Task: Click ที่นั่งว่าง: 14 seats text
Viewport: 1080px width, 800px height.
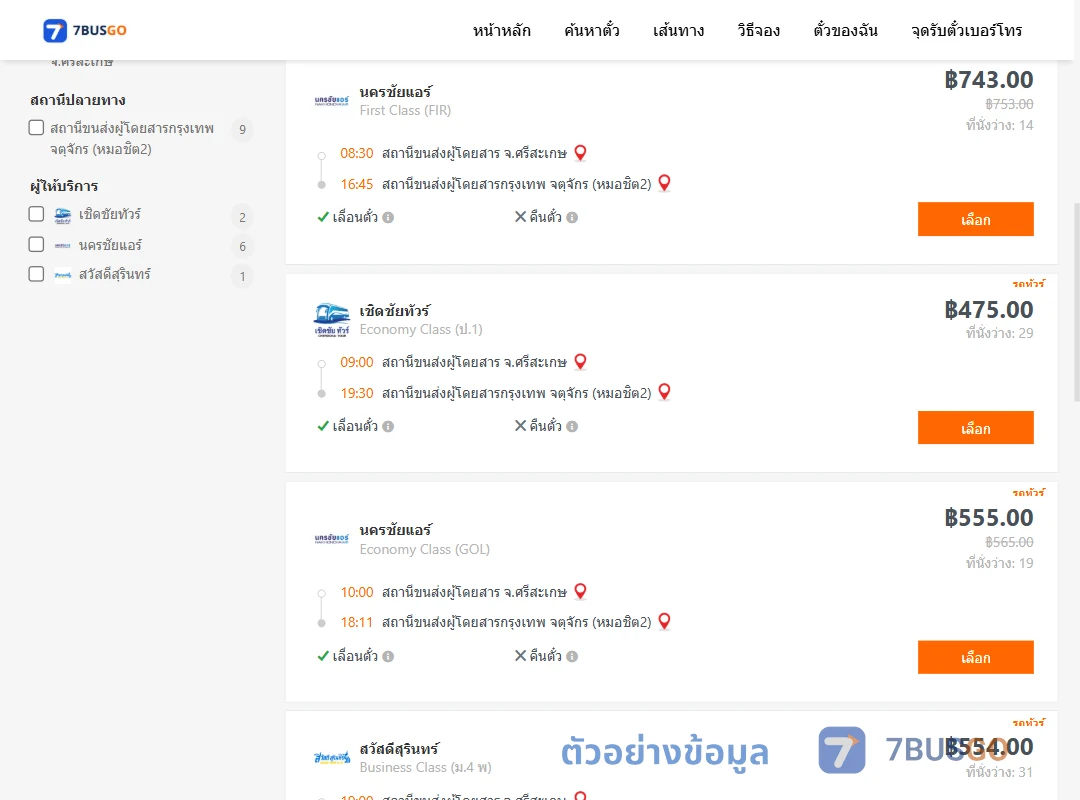Action: 999,125
